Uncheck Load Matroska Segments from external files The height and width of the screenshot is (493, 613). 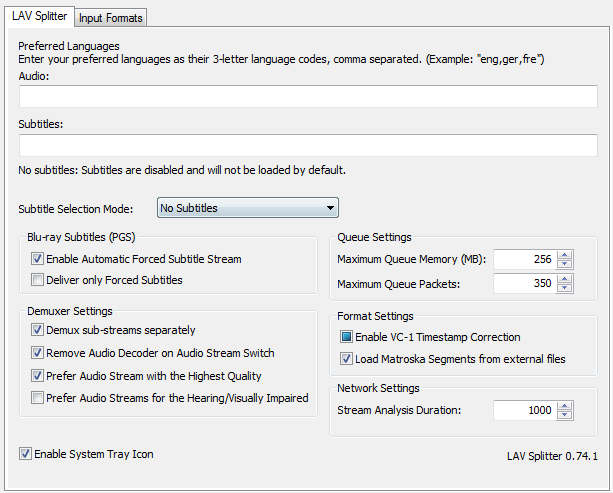[x=347, y=358]
